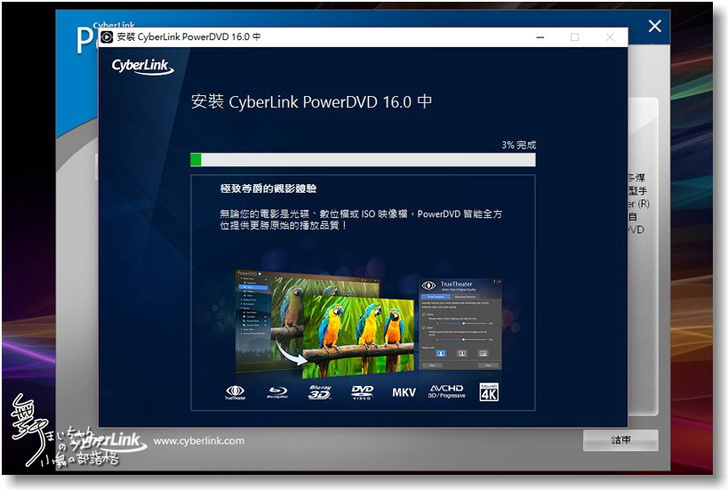Screen dimensions: 728x490
Task: Click the installation progress bar
Action: (363, 160)
